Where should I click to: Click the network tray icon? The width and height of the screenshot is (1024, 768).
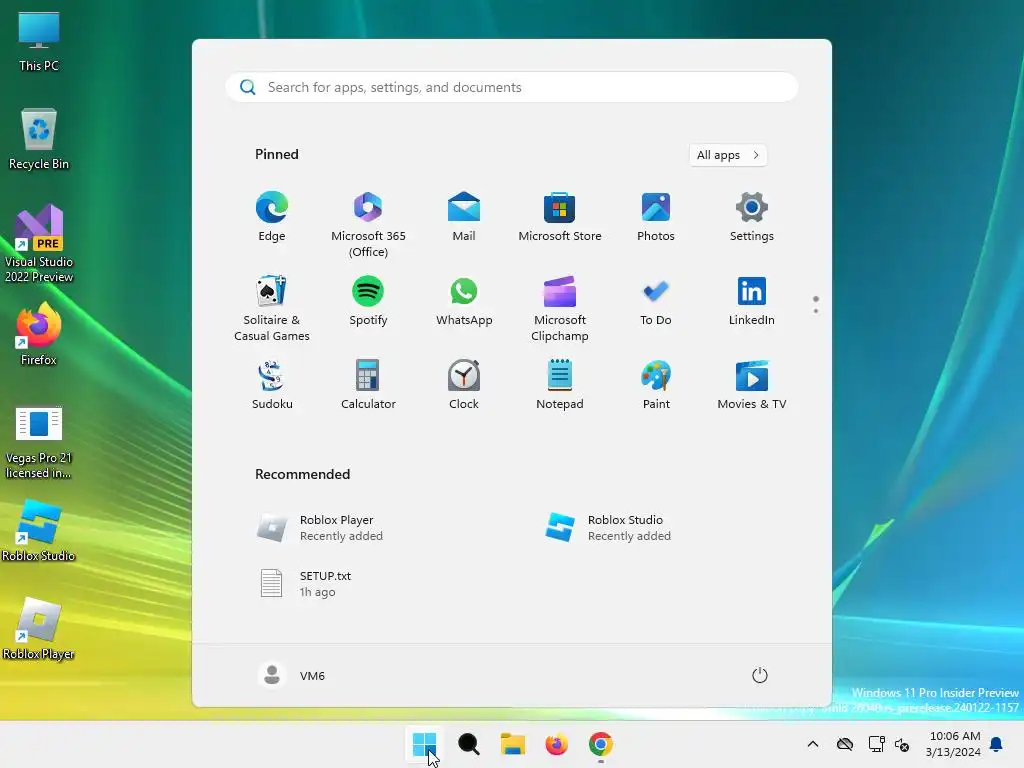coord(876,744)
